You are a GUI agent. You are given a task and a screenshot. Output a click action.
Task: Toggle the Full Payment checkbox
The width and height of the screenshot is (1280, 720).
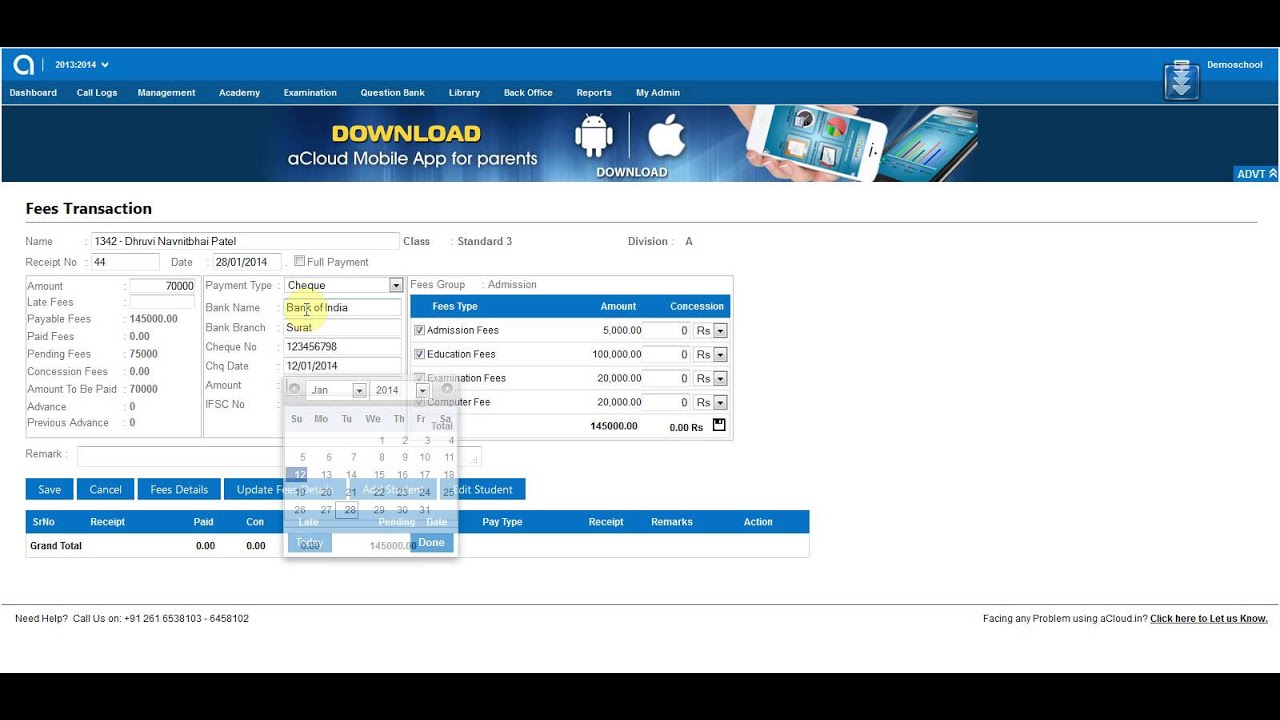[x=299, y=261]
